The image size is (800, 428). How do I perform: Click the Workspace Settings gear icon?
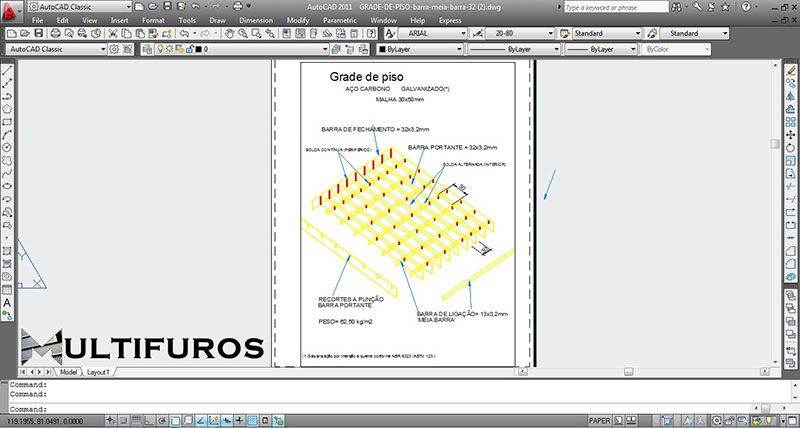pyautogui.click(x=113, y=48)
